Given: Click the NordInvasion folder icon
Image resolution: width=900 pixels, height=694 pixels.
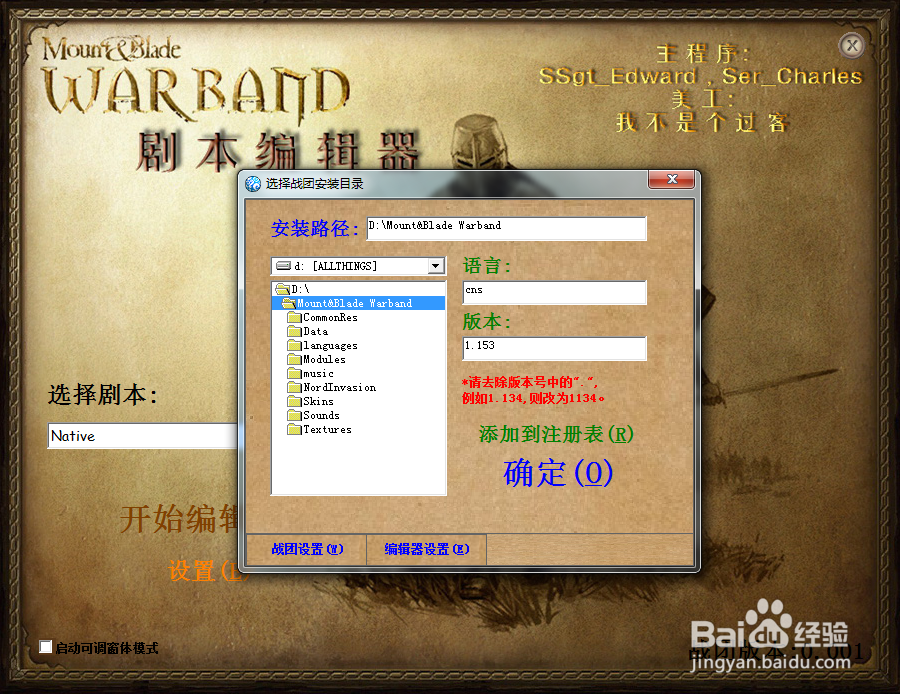Looking at the screenshot, I should [x=294, y=387].
